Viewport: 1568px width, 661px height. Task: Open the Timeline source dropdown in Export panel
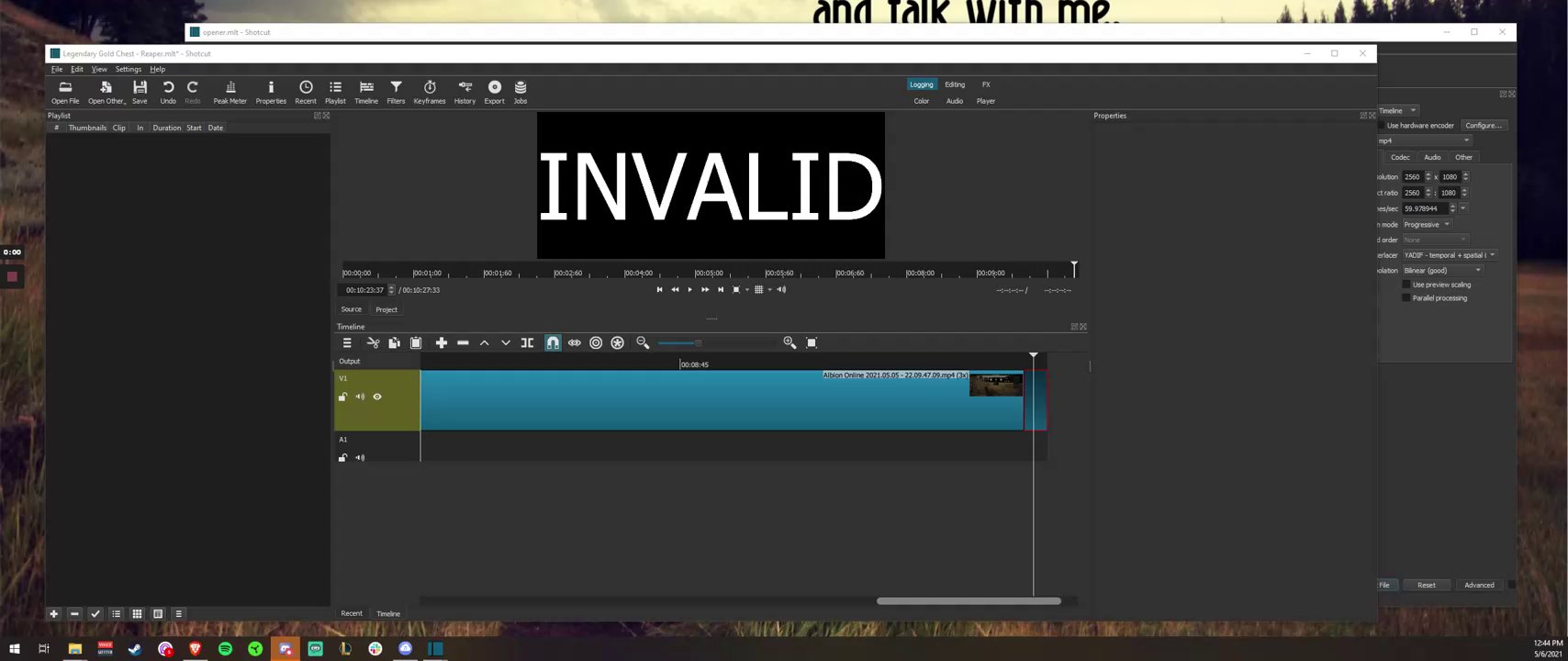[x=1397, y=111]
